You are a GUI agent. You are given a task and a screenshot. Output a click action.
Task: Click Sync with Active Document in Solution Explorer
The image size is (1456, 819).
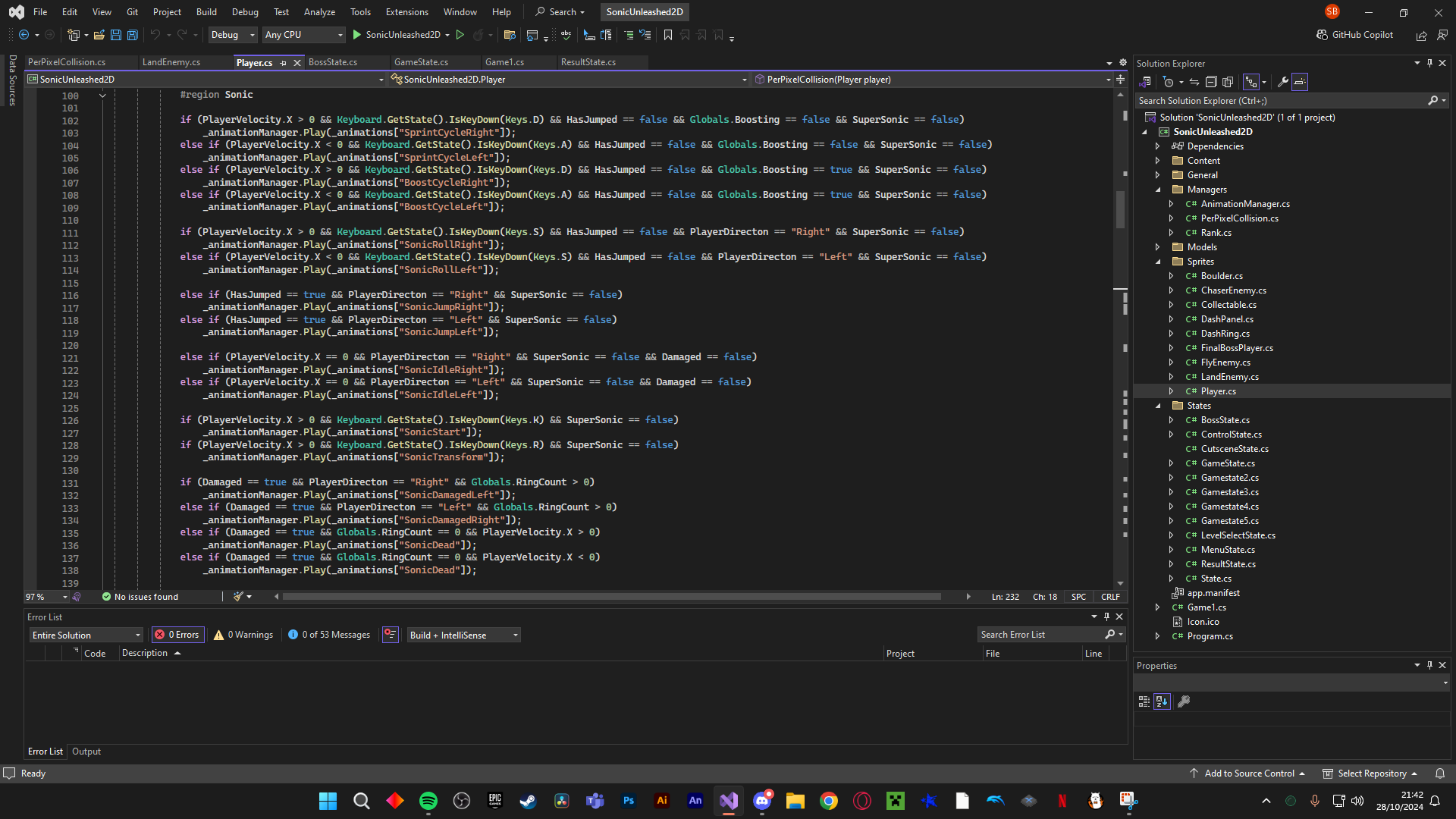coord(1194,82)
